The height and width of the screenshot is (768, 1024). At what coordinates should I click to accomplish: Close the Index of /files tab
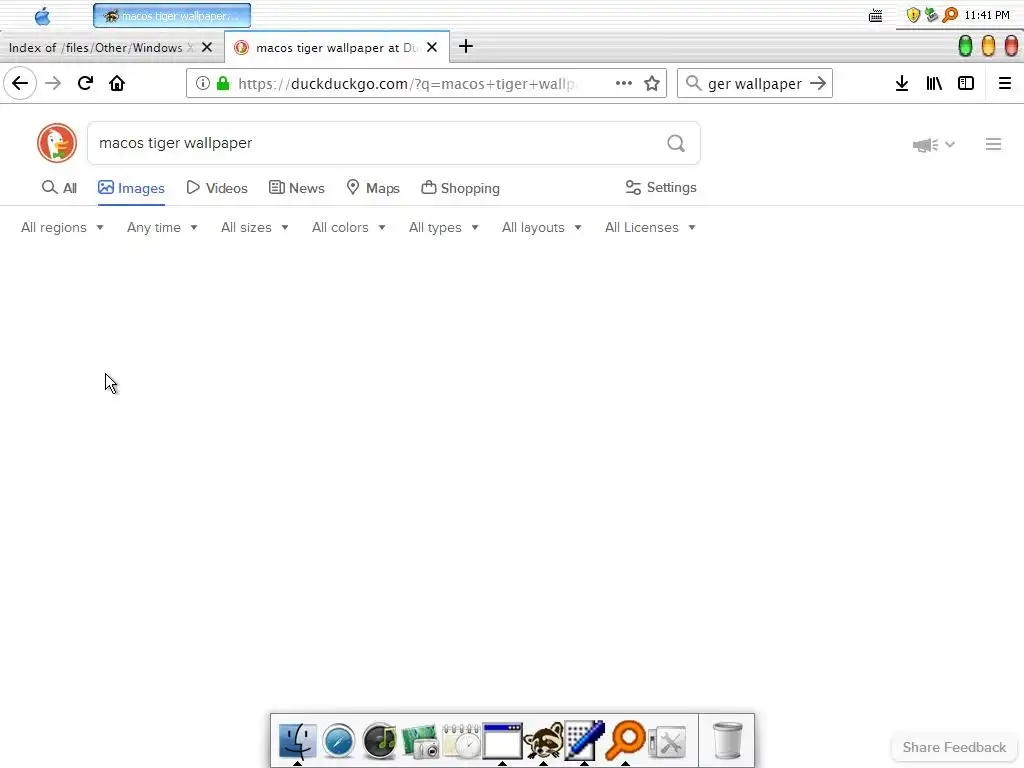click(x=207, y=47)
